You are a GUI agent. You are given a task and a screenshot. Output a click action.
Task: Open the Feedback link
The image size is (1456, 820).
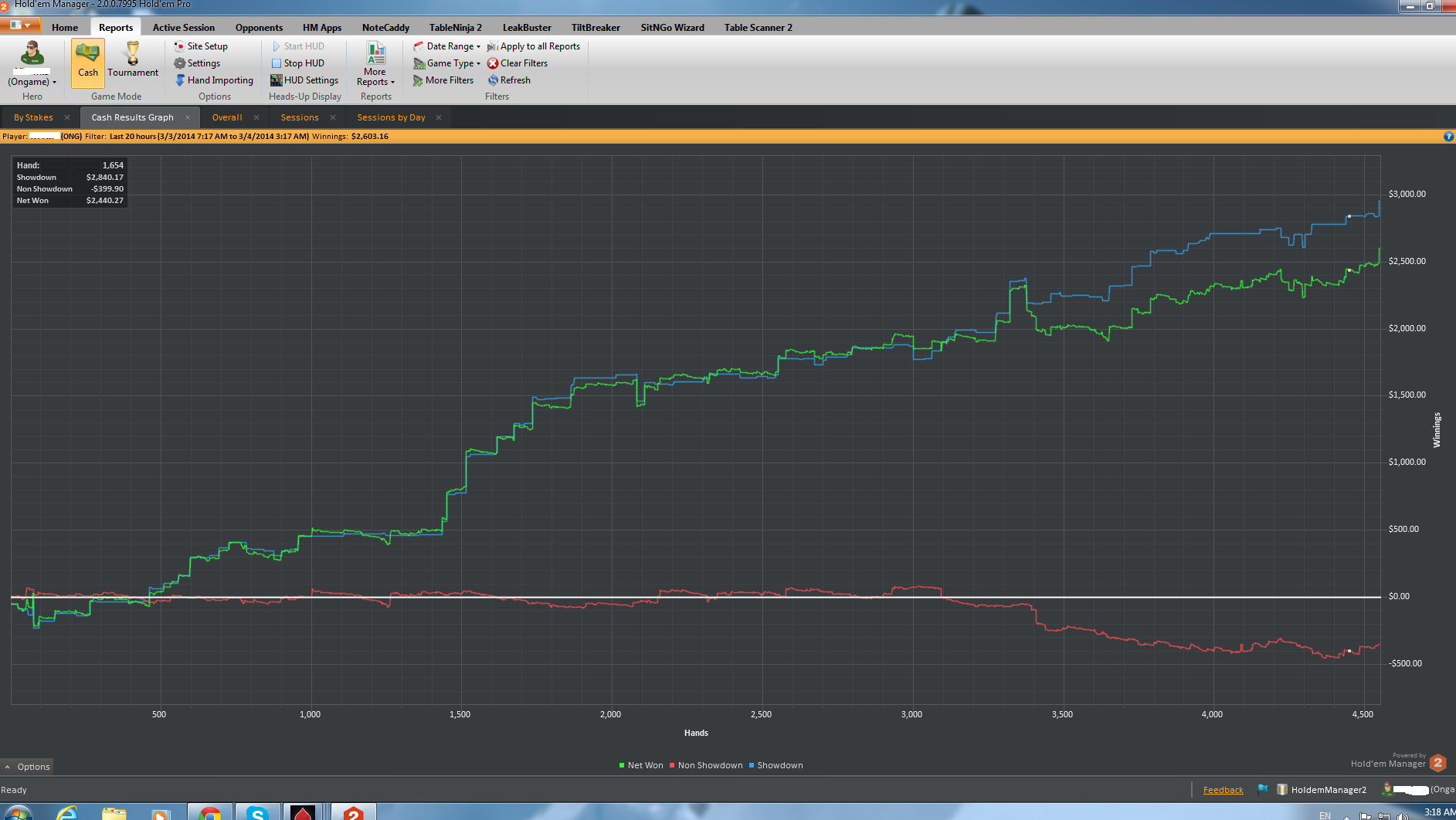point(1223,790)
